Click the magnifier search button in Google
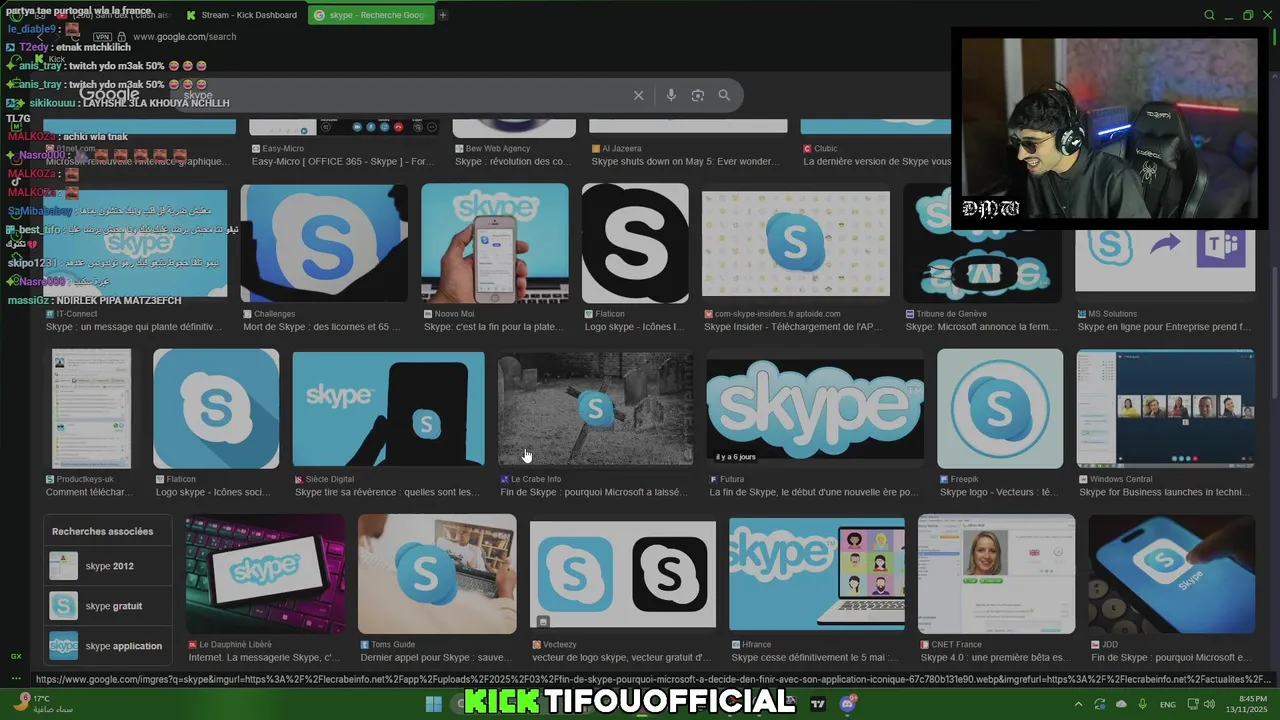This screenshot has width=1280, height=720. (724, 95)
